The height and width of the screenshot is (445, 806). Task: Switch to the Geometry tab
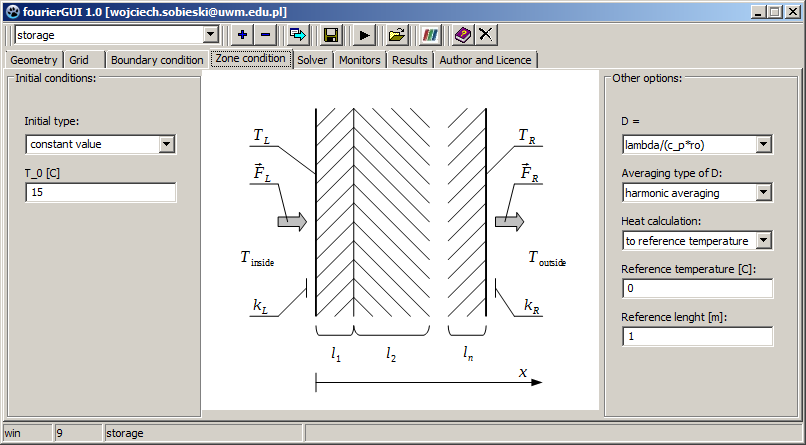click(x=34, y=60)
